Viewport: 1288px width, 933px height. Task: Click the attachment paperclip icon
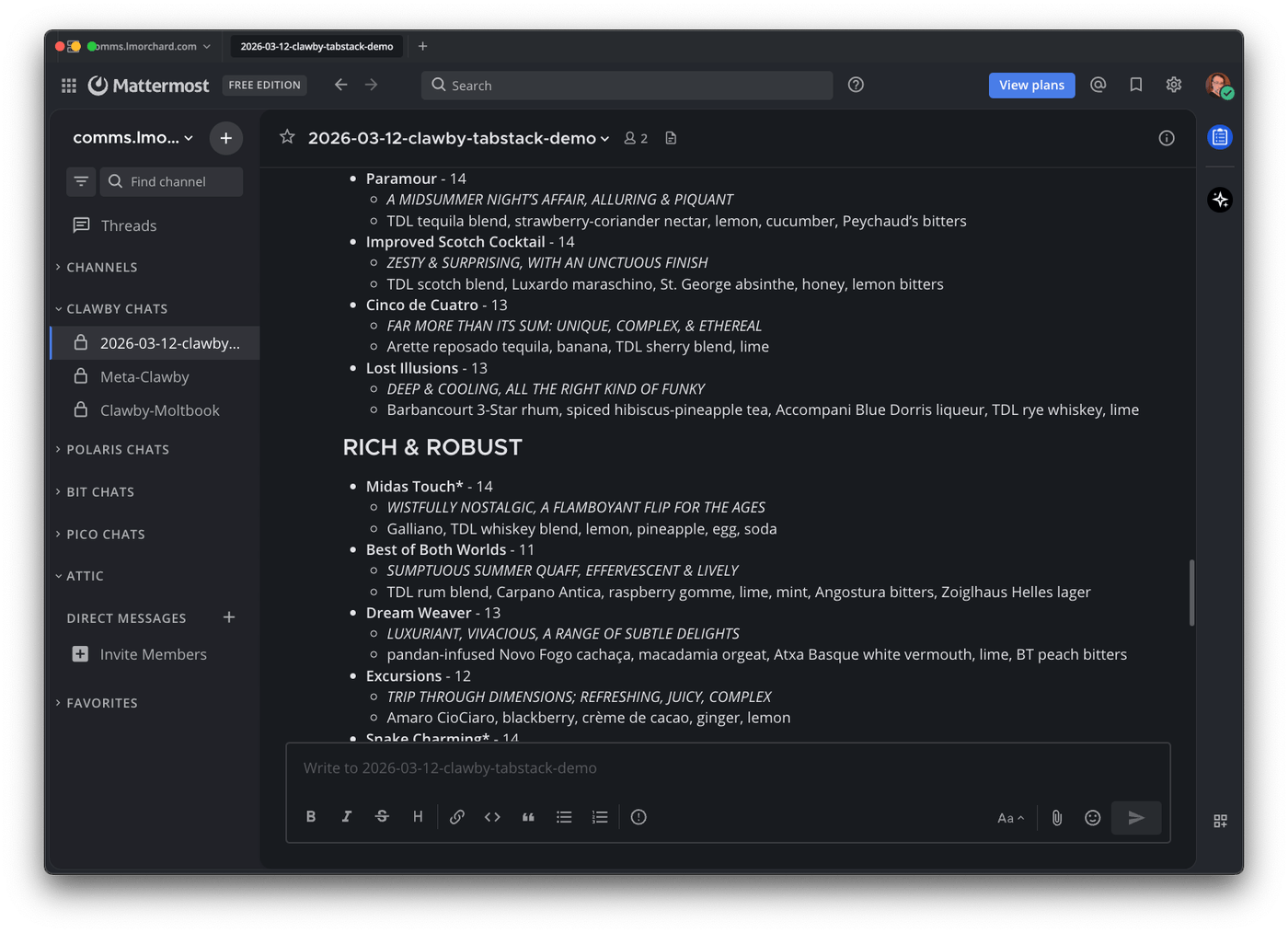pos(1057,818)
